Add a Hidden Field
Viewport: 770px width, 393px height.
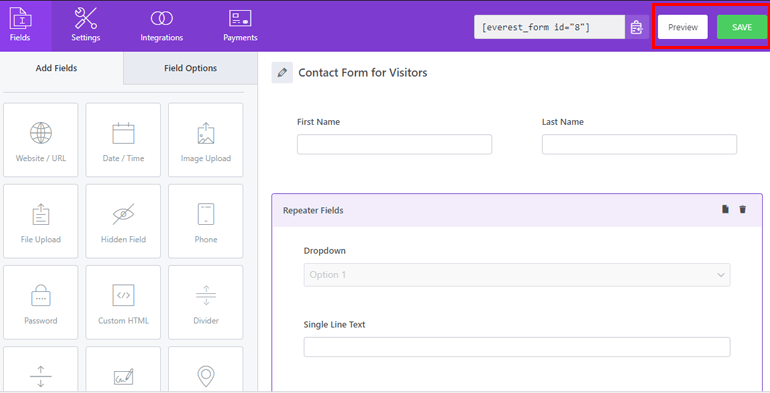pyautogui.click(x=123, y=221)
